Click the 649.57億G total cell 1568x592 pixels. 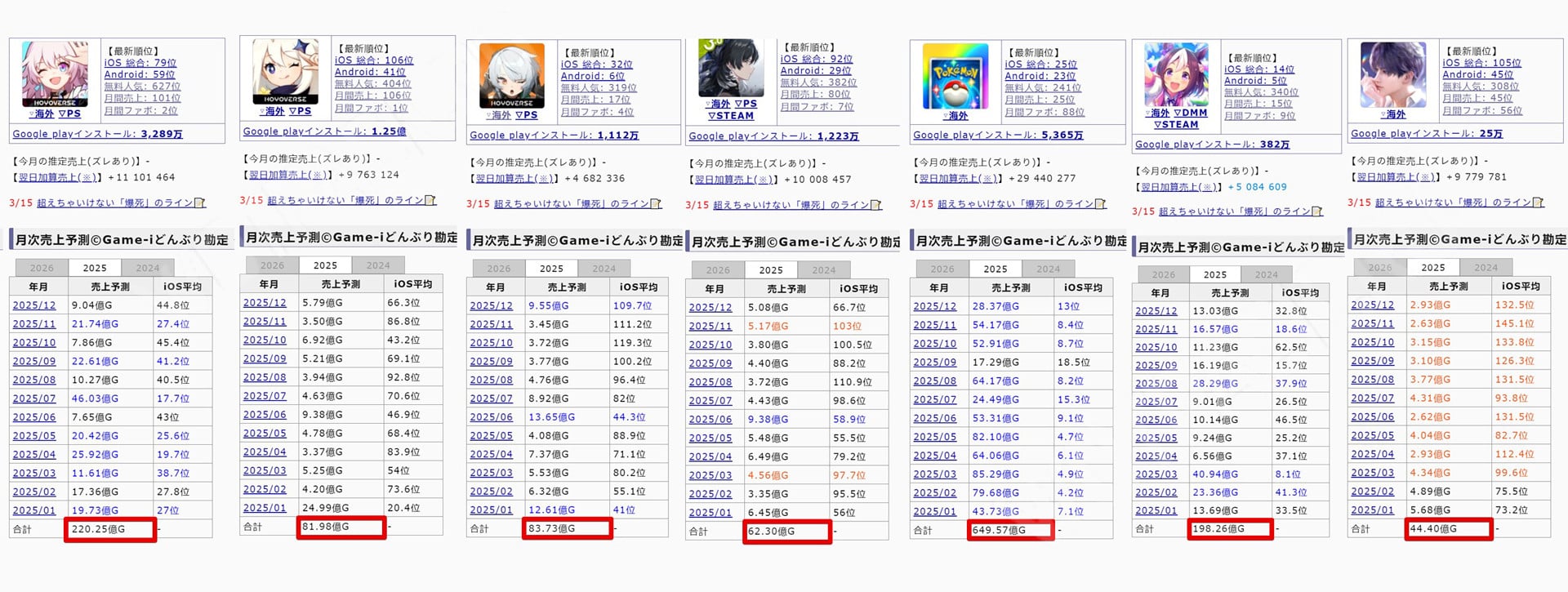1009,530
